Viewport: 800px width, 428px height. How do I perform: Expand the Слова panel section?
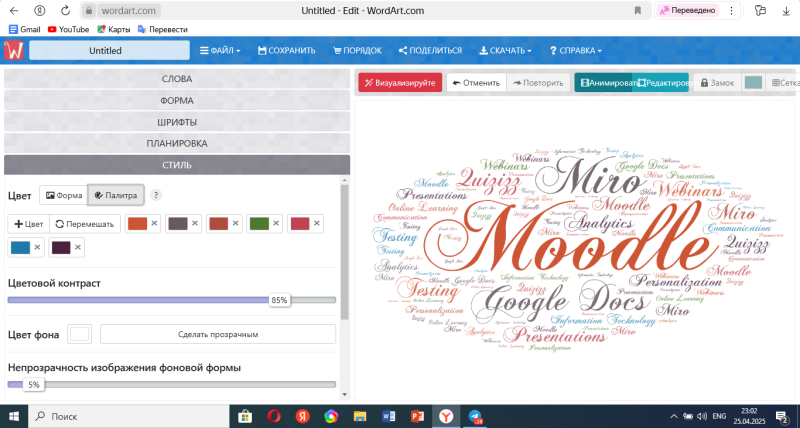pos(177,78)
